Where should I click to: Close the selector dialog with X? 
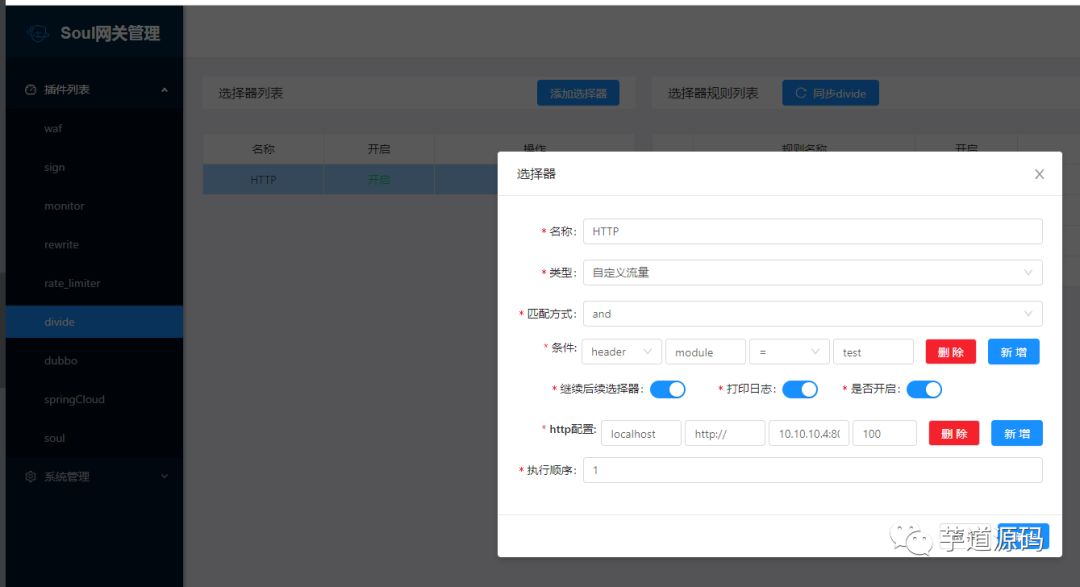pyautogui.click(x=1039, y=174)
